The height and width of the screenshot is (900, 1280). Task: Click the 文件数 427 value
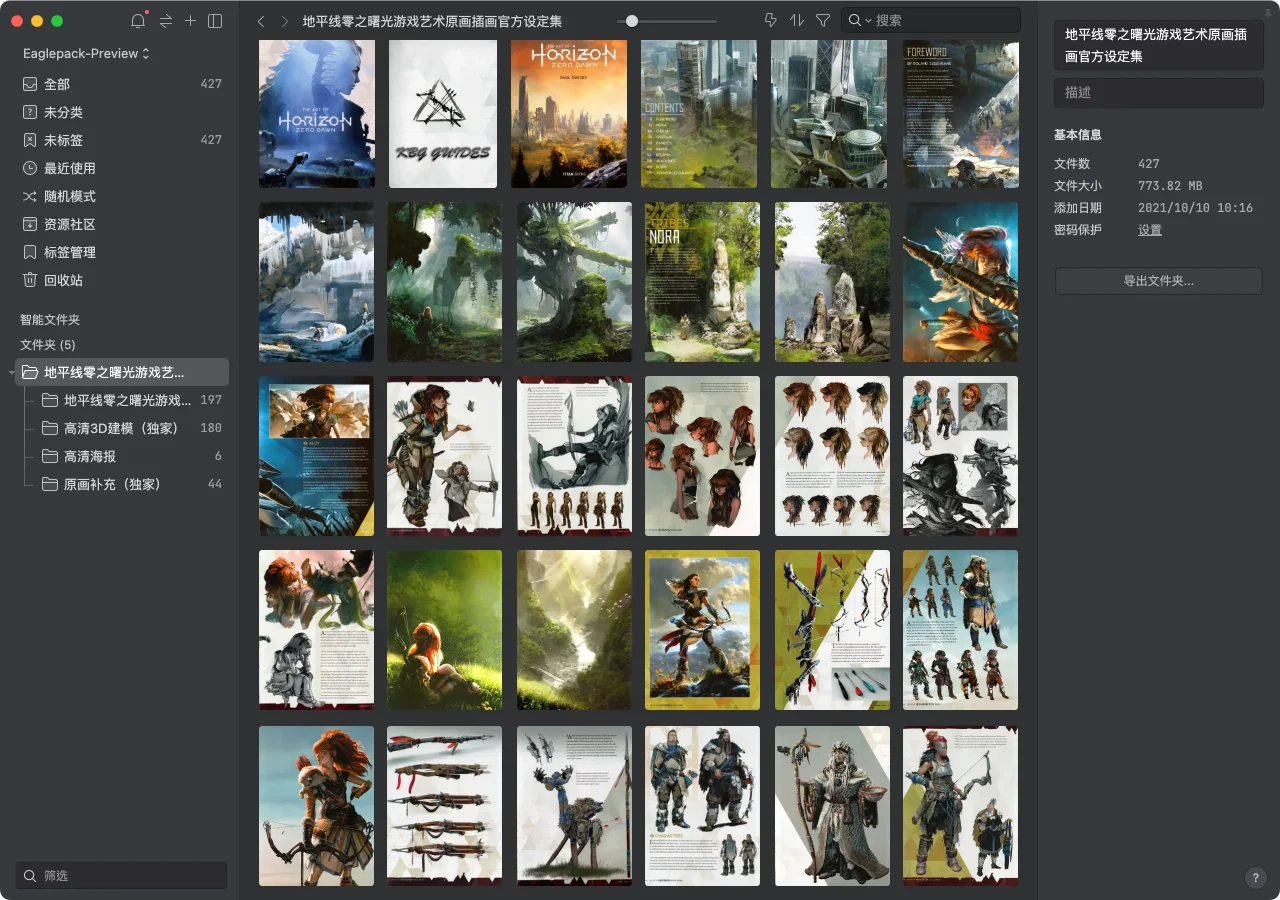[1149, 164]
